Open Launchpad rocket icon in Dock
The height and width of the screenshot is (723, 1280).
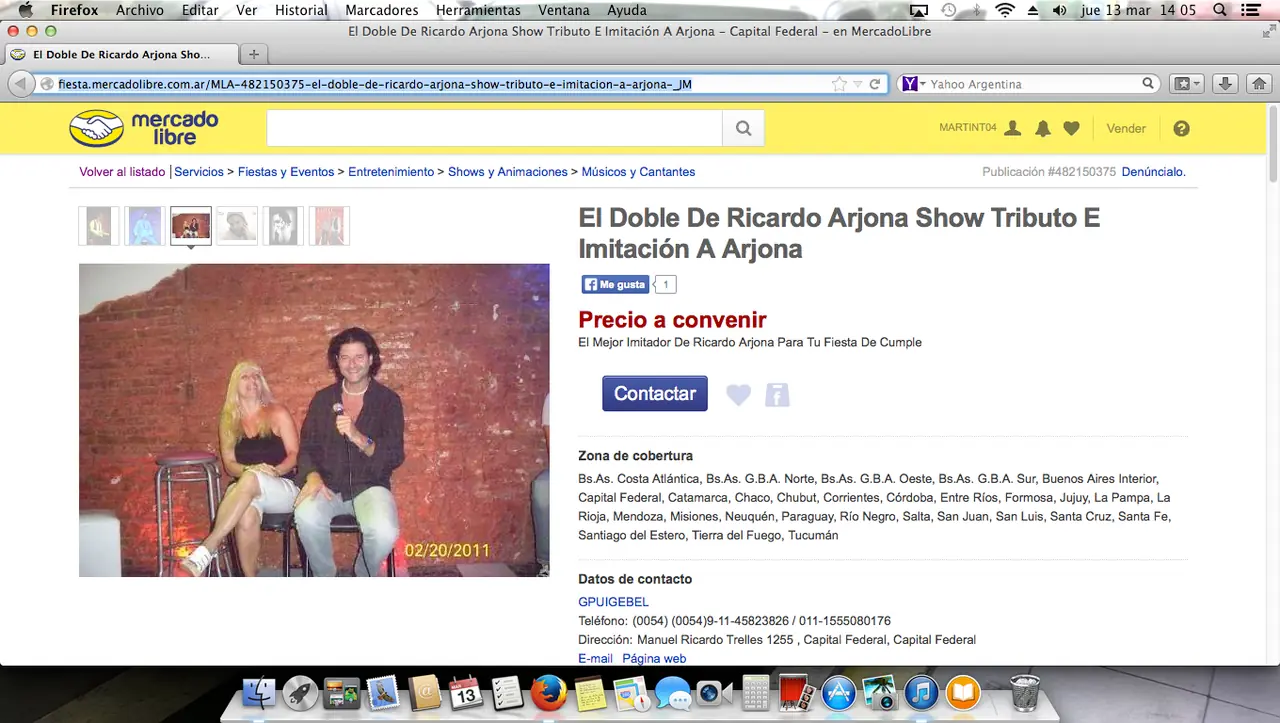click(300, 692)
